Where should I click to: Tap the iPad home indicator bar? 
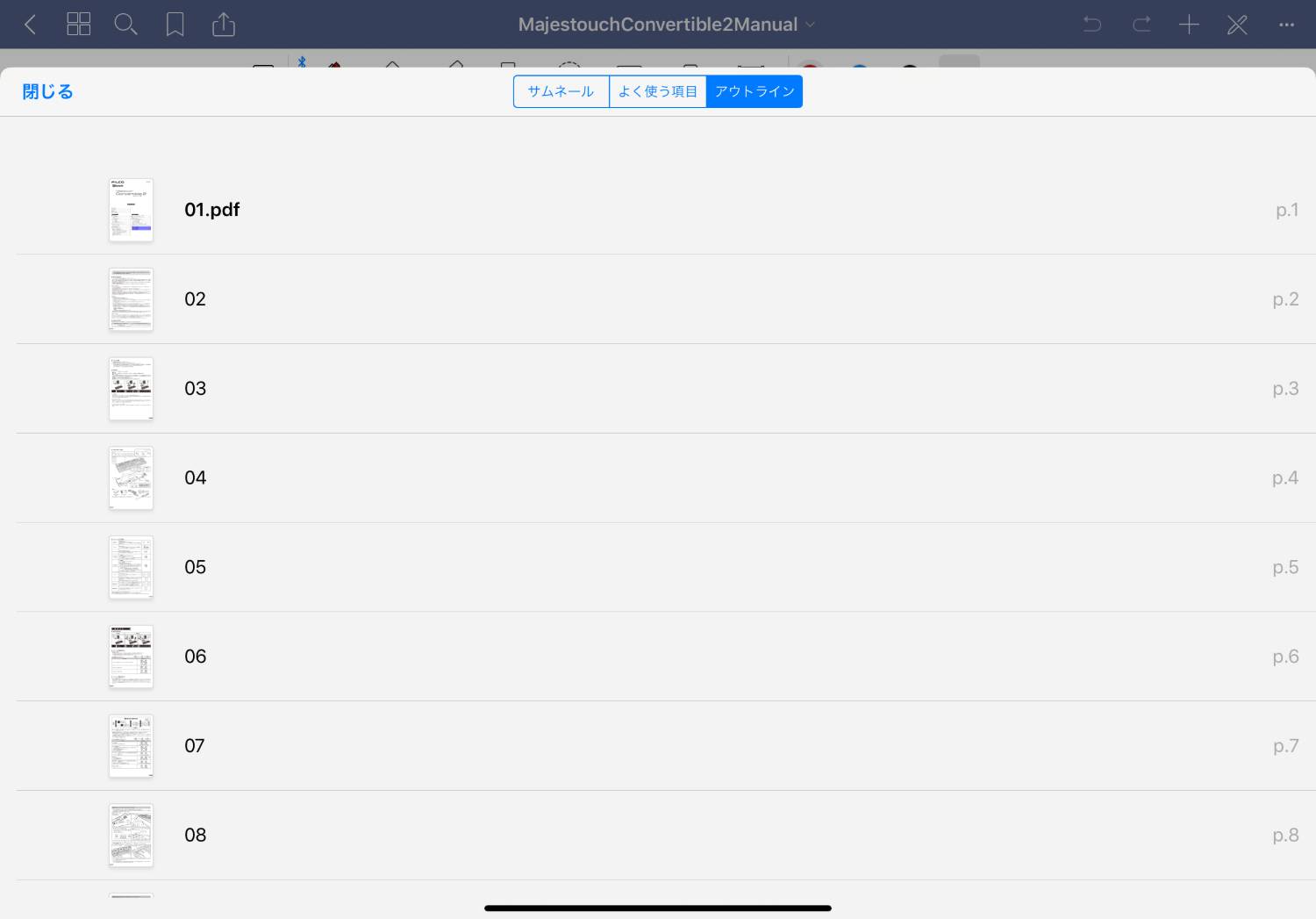658,908
